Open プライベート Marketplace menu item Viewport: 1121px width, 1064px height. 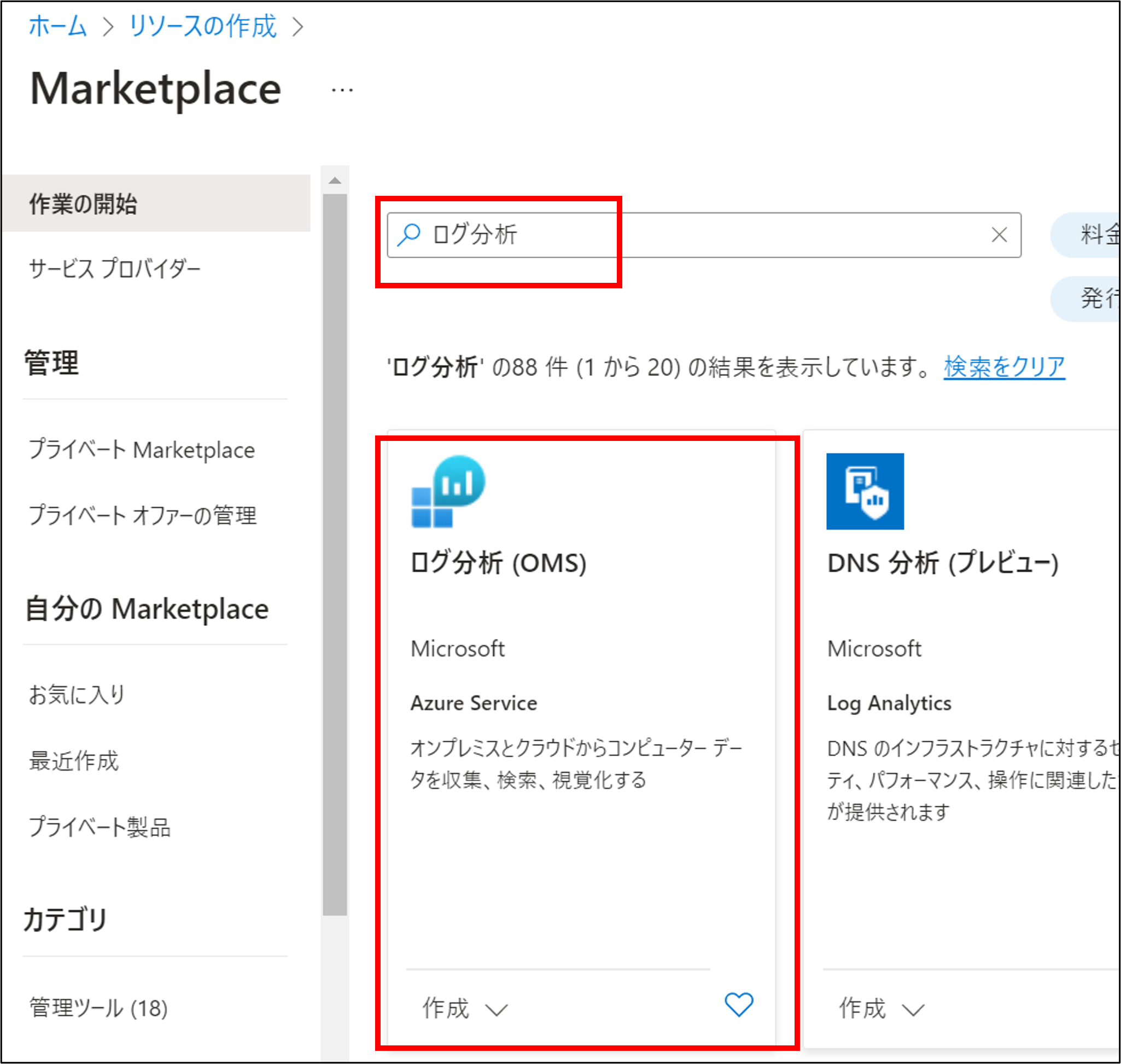click(141, 450)
